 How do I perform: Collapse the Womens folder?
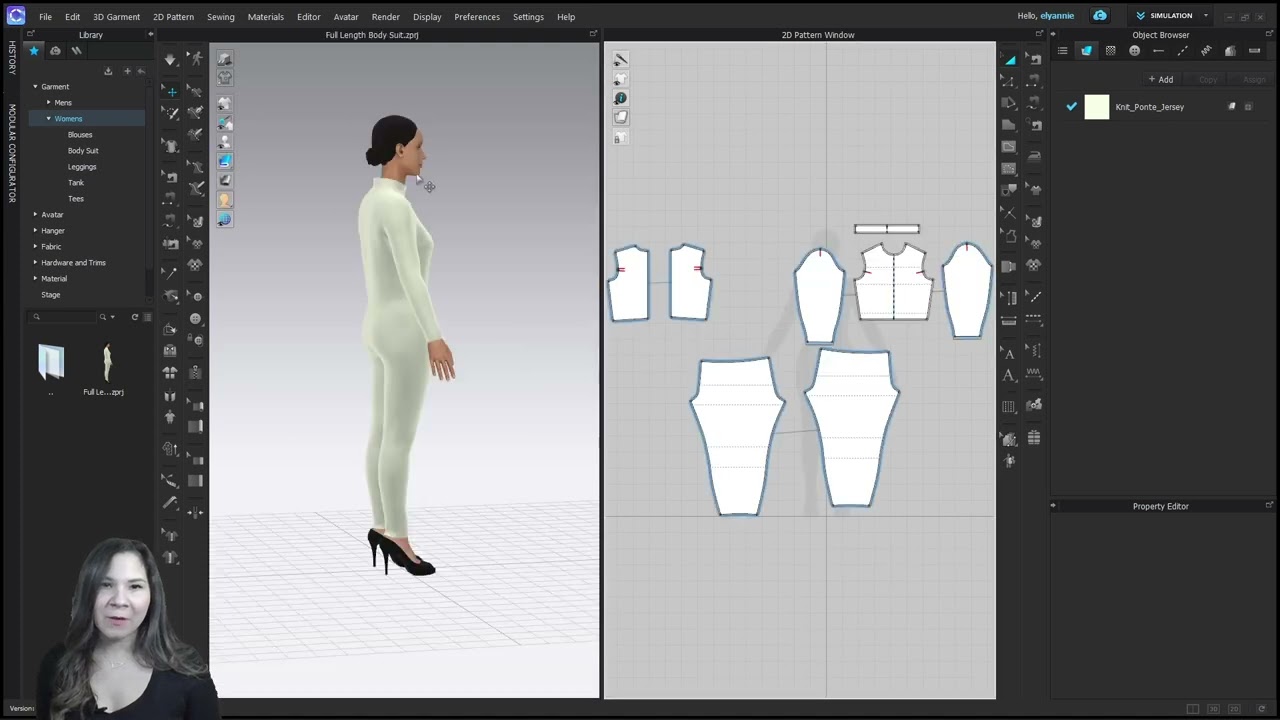click(x=48, y=119)
